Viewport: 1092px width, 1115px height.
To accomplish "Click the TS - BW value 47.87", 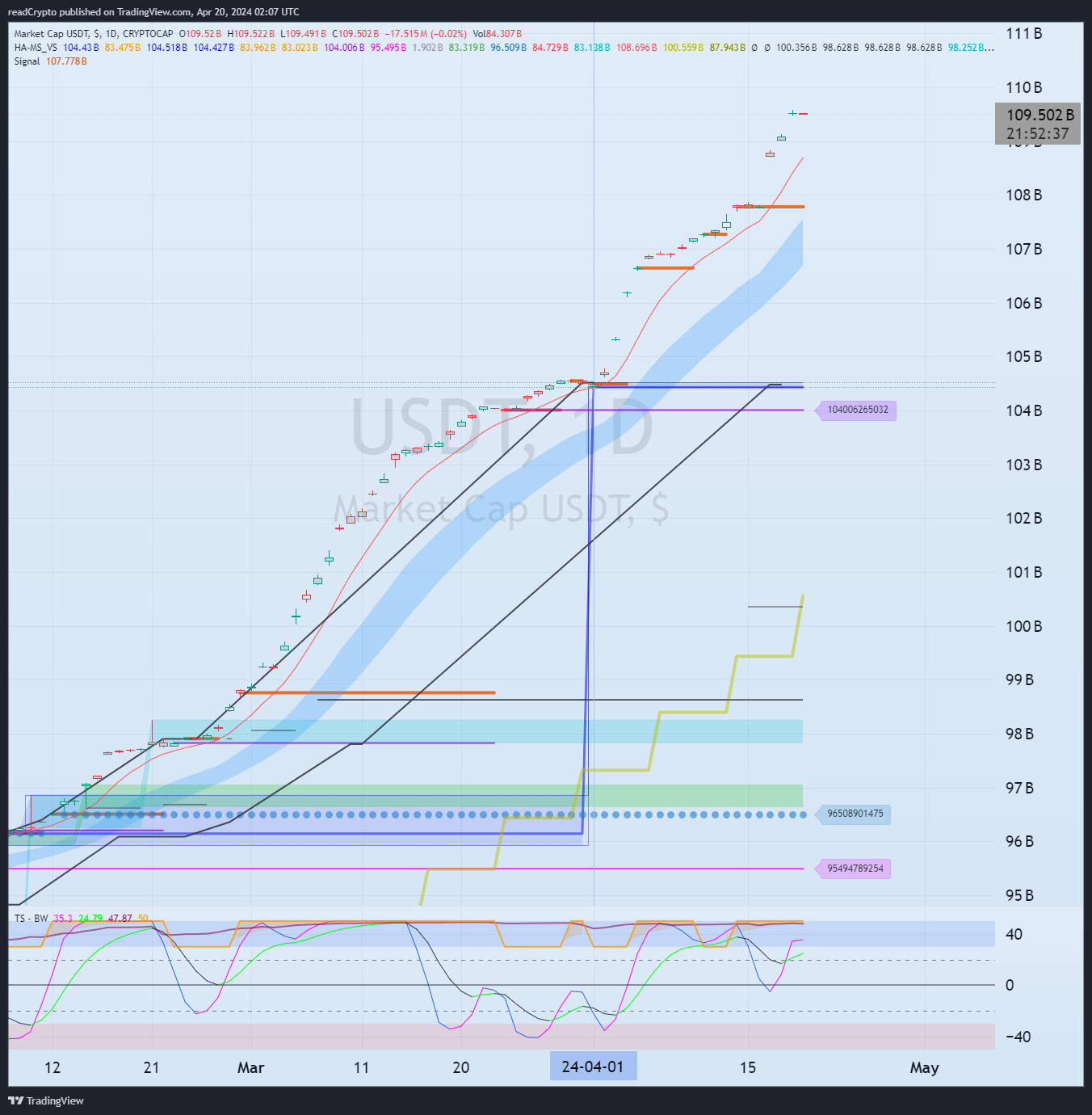I will pyautogui.click(x=120, y=919).
